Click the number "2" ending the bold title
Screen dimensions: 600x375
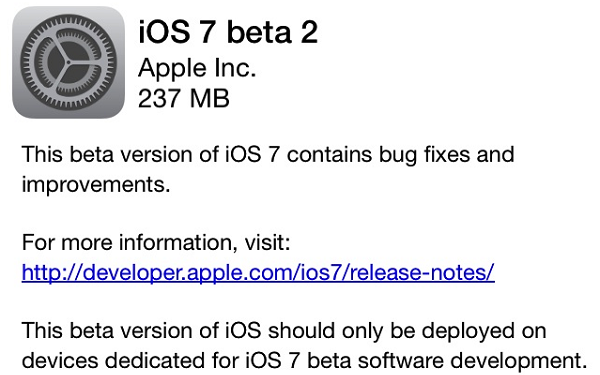point(309,32)
